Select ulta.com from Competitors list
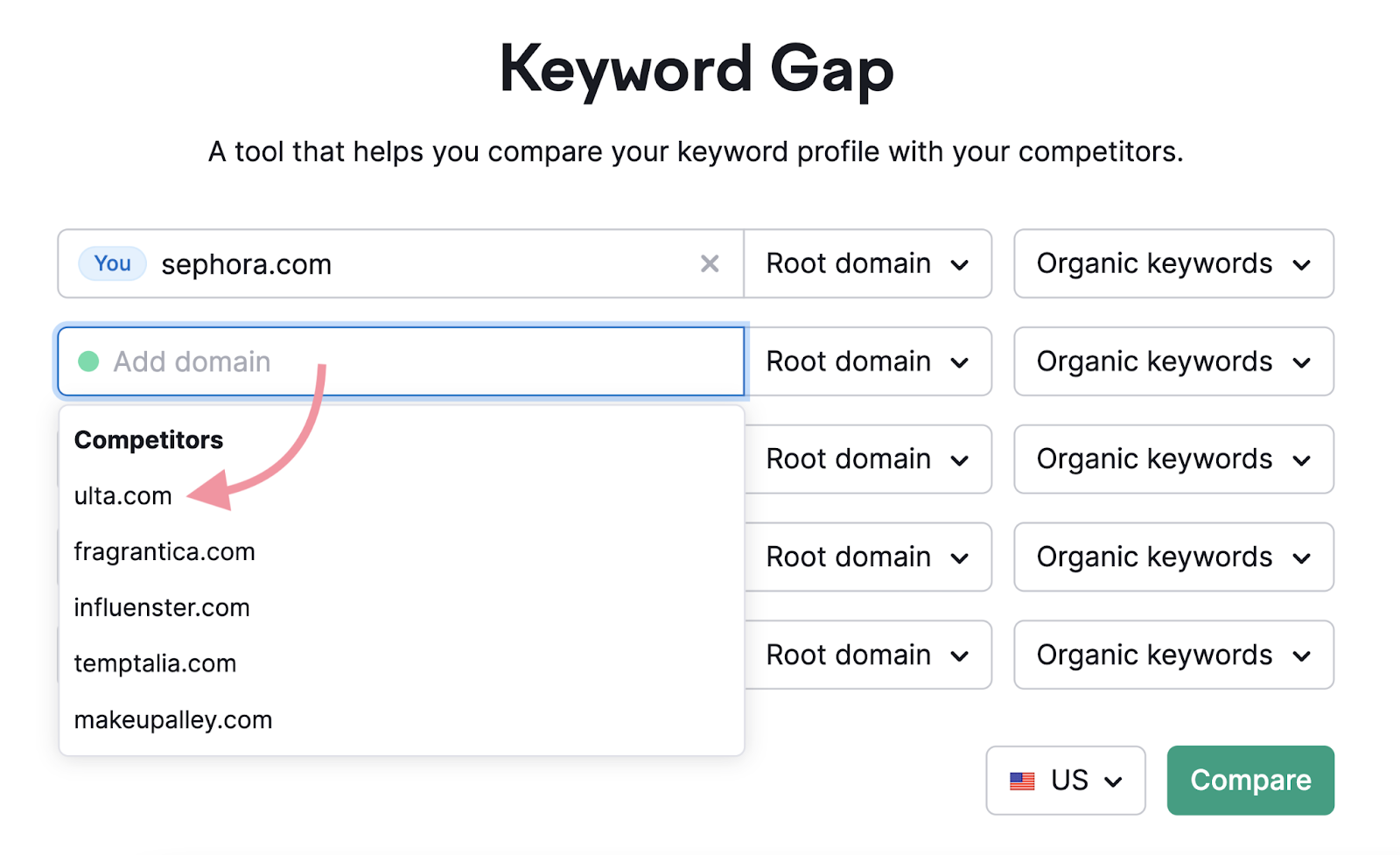The width and height of the screenshot is (1400, 855). coord(123,496)
